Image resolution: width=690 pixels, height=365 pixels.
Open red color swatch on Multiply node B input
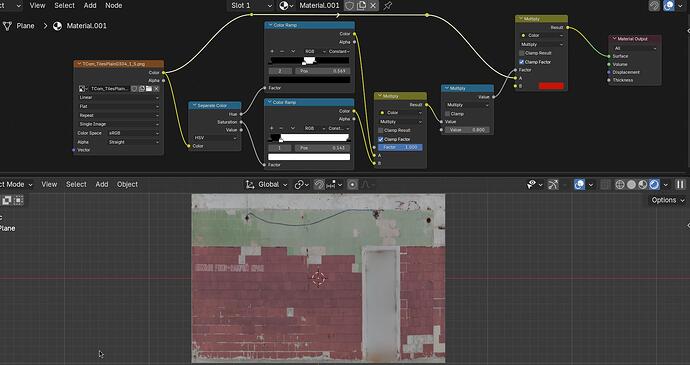click(x=551, y=86)
